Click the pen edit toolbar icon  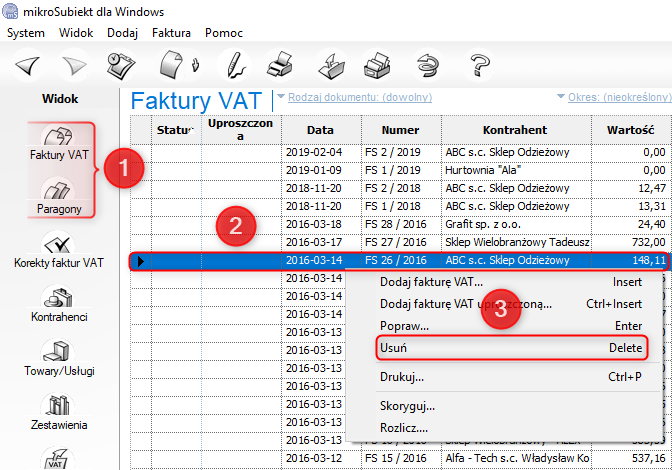coord(236,65)
